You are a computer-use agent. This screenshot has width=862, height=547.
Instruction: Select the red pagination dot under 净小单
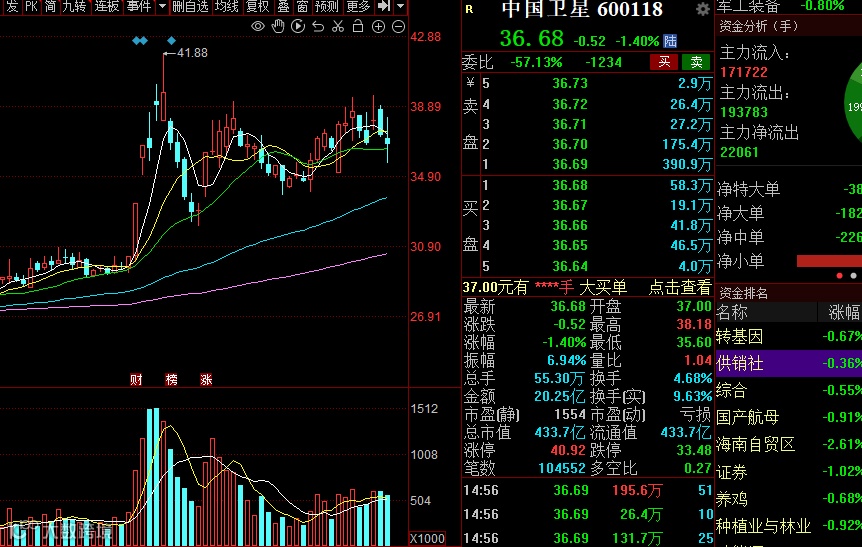[839, 276]
